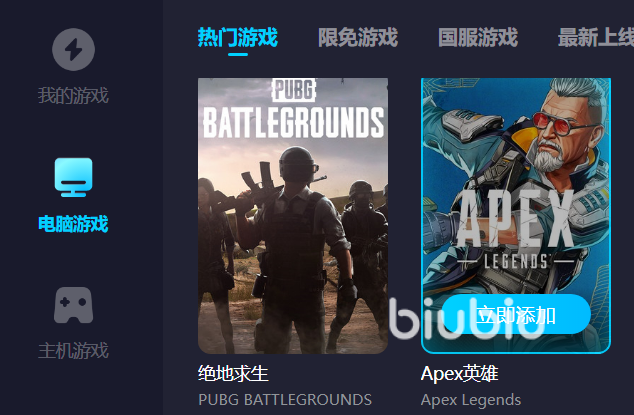Open the 国服游戏 tab
This screenshot has height=415, width=634.
[x=478, y=37]
